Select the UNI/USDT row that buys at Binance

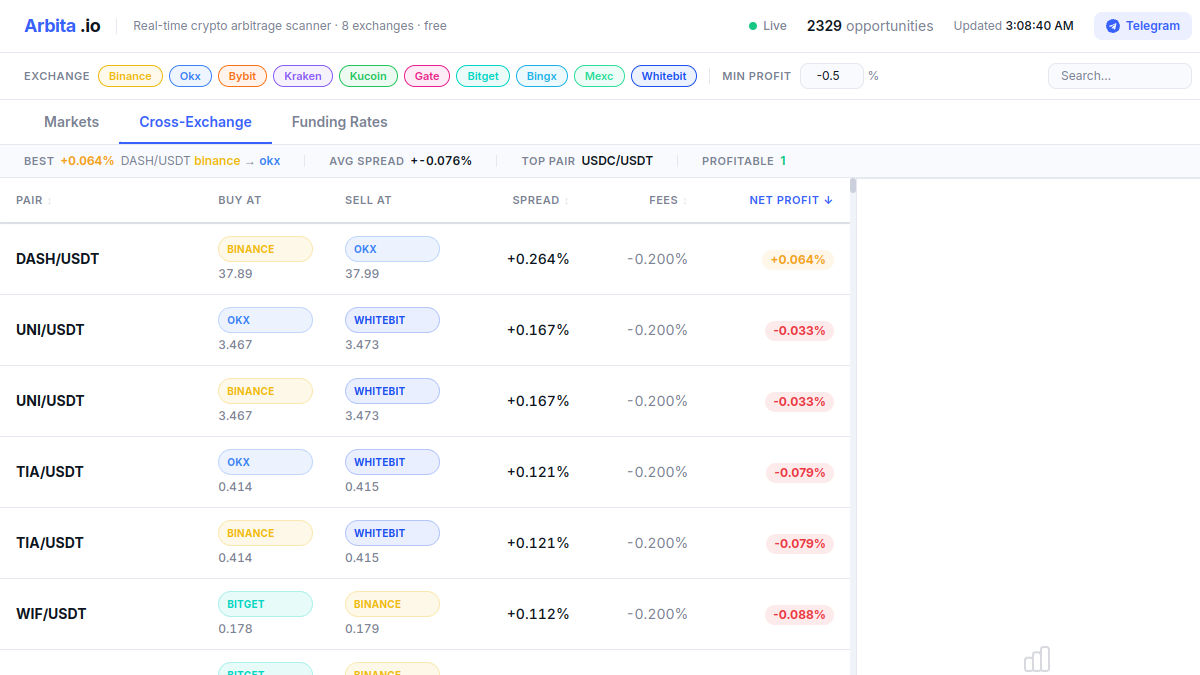tap(425, 401)
